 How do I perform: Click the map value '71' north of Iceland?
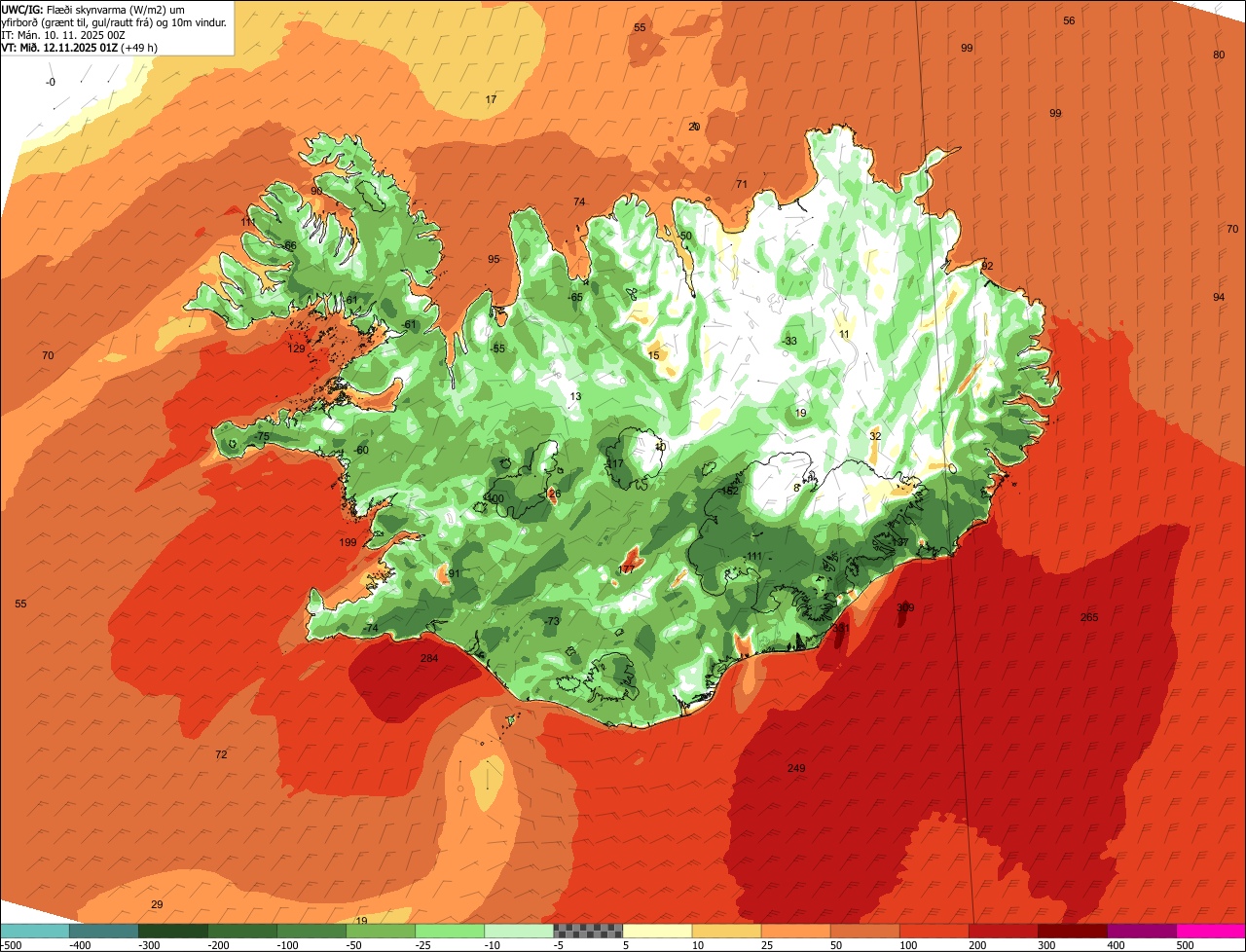pos(741,184)
